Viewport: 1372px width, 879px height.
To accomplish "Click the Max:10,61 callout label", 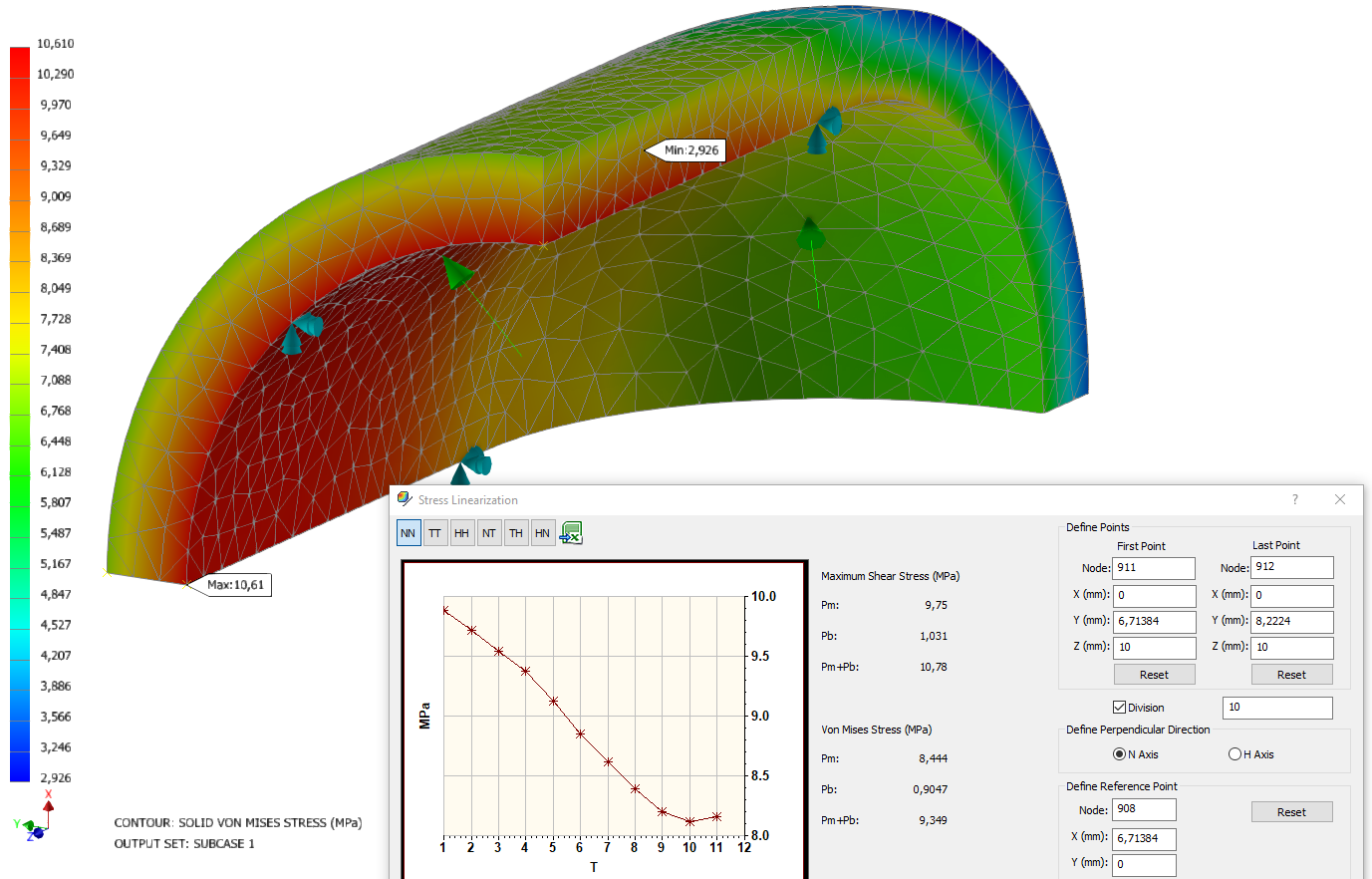I will (236, 585).
